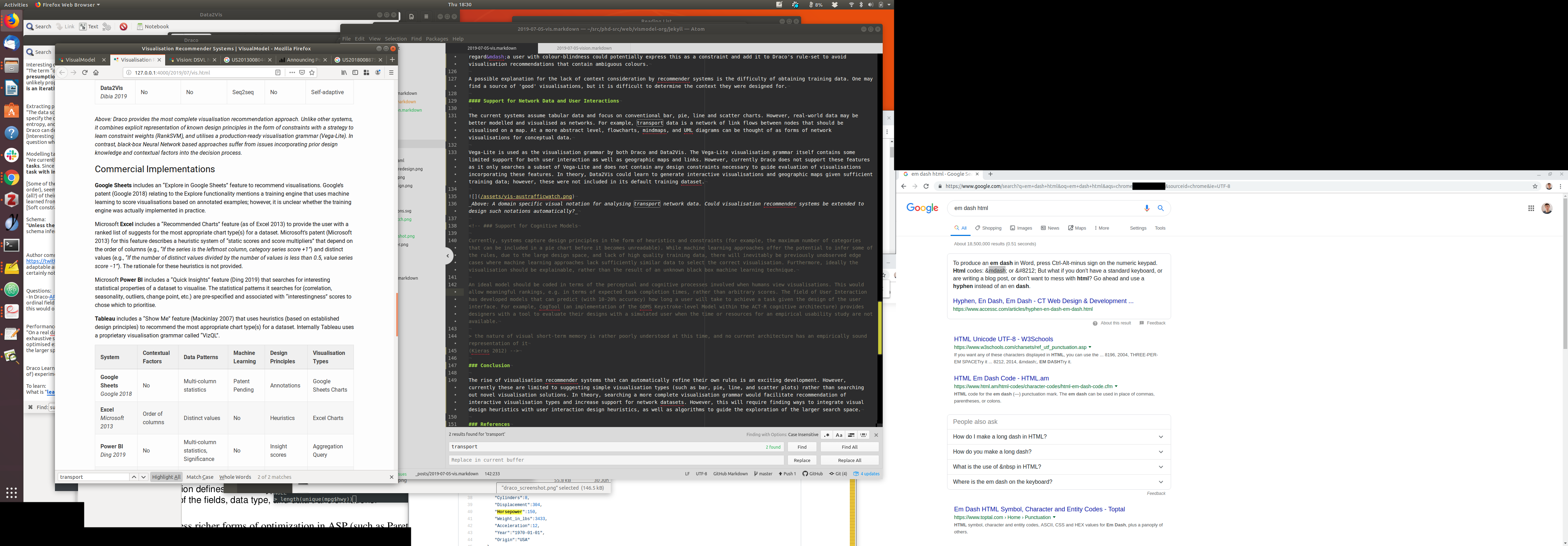The image size is (1568, 546).
Task: Click Google voice search microphone icon
Action: pyautogui.click(x=1147, y=208)
